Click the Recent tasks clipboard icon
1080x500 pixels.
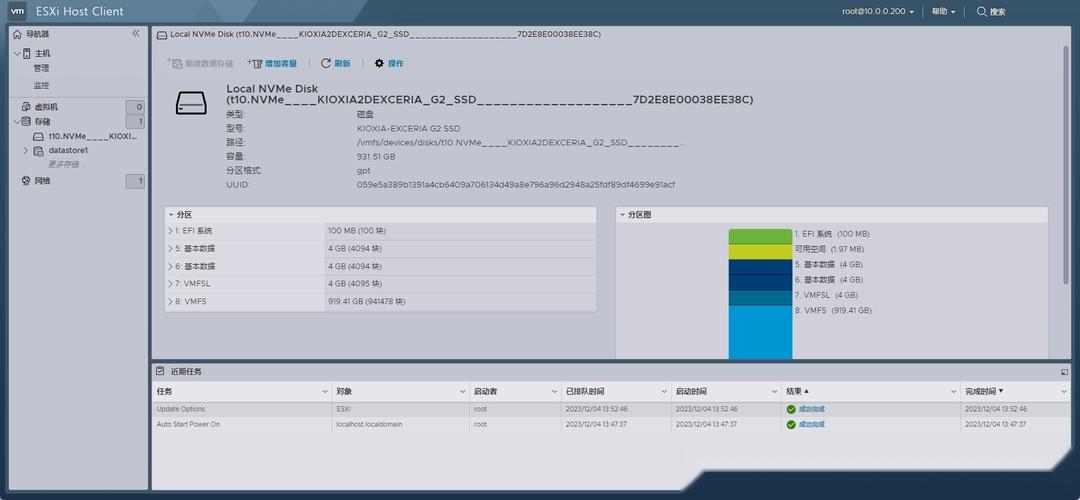tap(160, 371)
